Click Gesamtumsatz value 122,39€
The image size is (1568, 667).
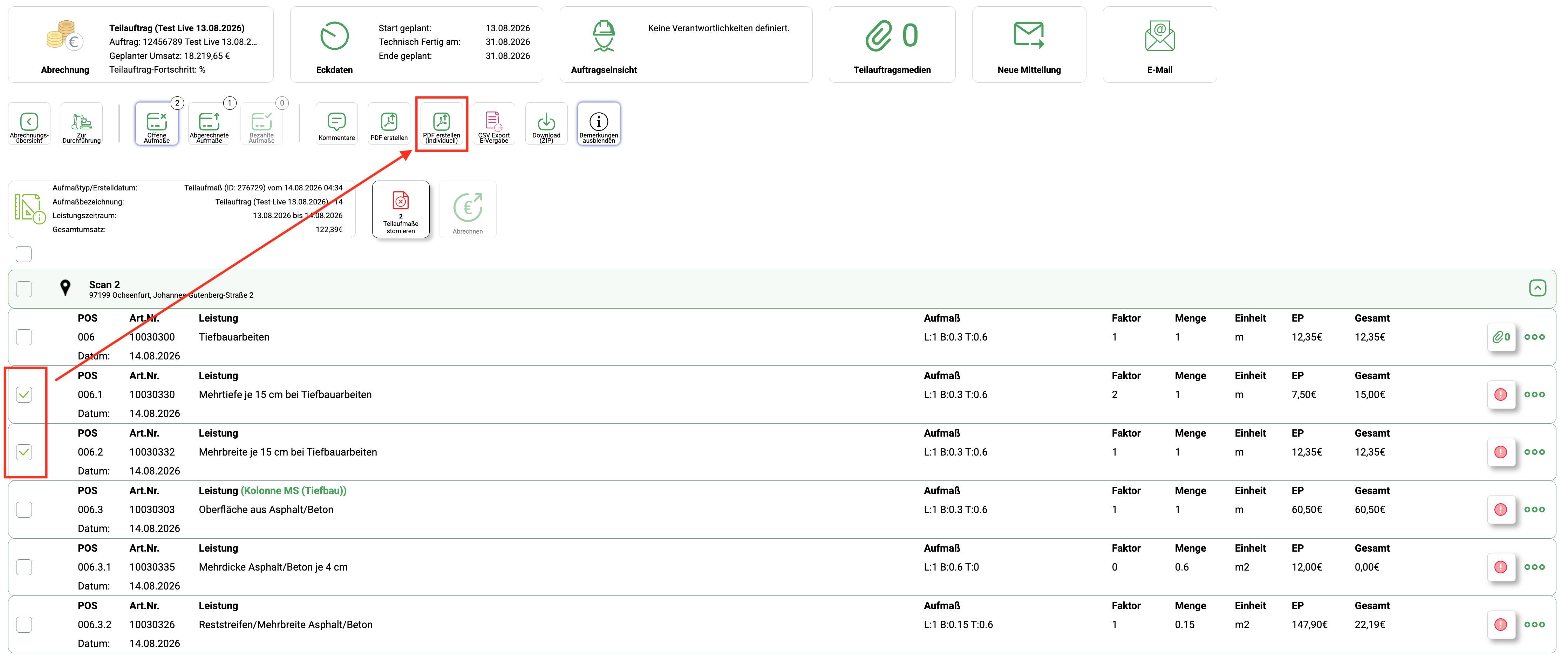click(329, 230)
